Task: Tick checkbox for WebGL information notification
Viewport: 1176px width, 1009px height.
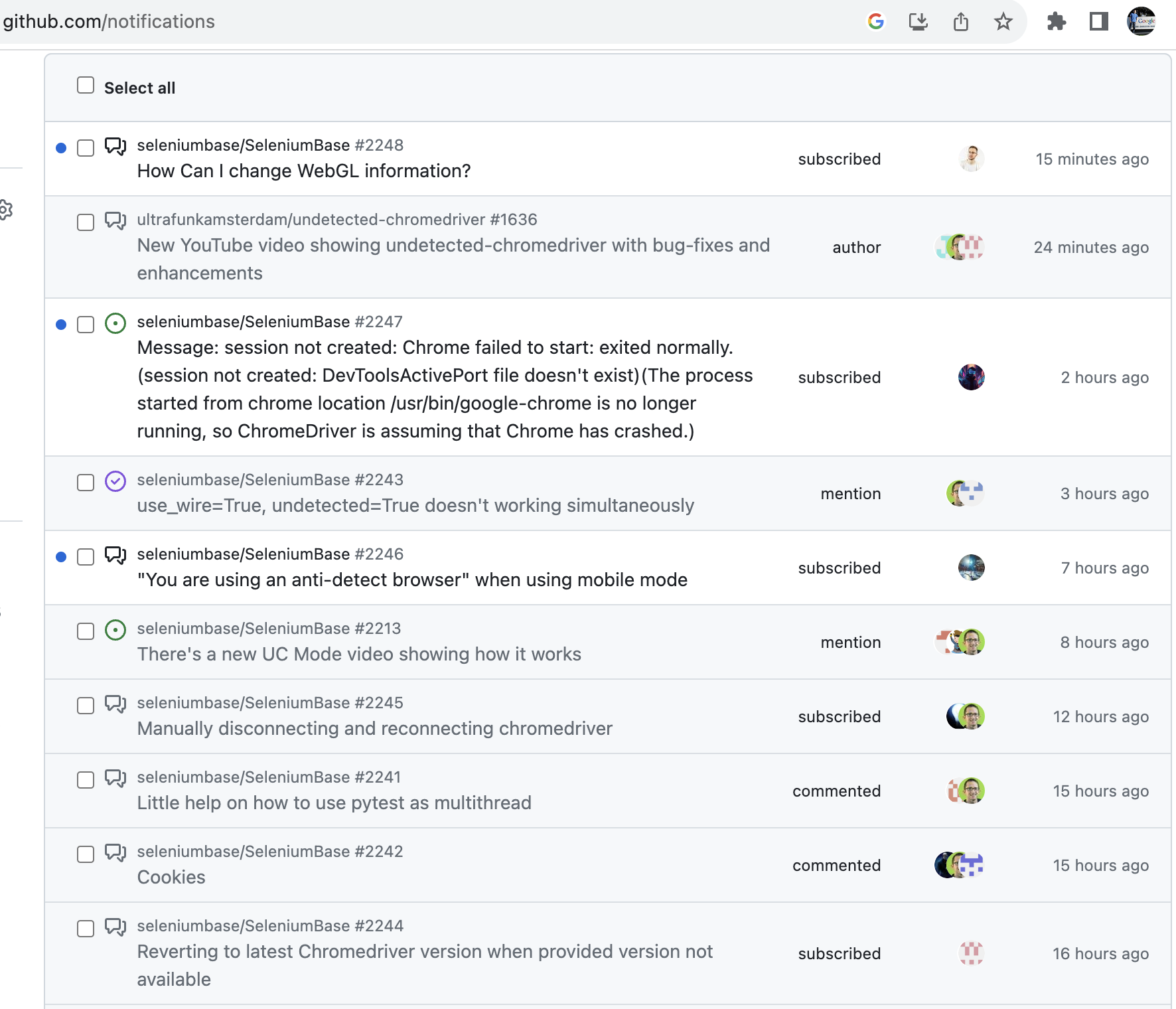Action: [x=86, y=148]
